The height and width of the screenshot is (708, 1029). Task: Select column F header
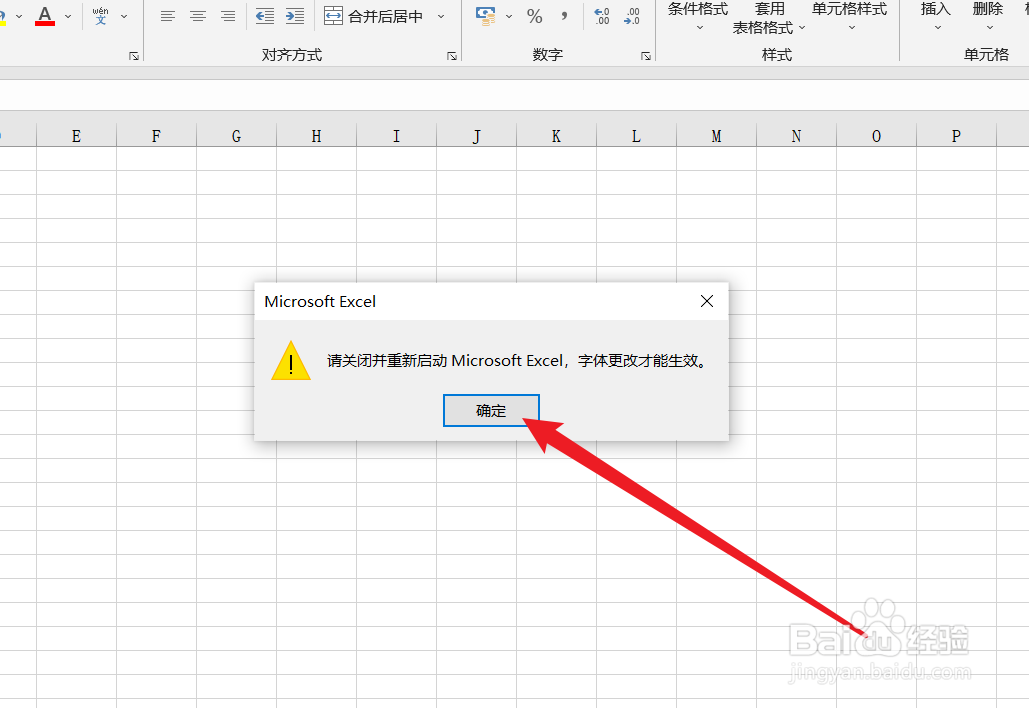(x=156, y=136)
